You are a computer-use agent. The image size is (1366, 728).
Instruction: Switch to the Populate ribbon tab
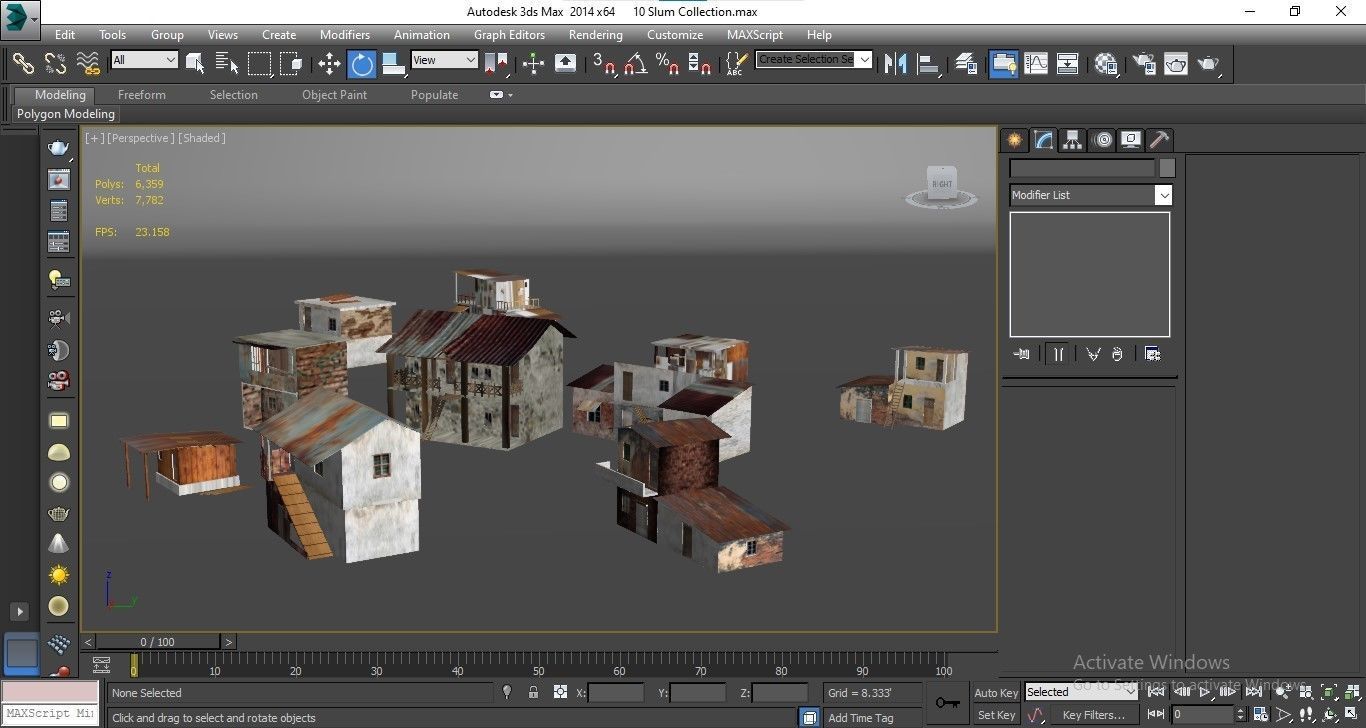(x=435, y=95)
